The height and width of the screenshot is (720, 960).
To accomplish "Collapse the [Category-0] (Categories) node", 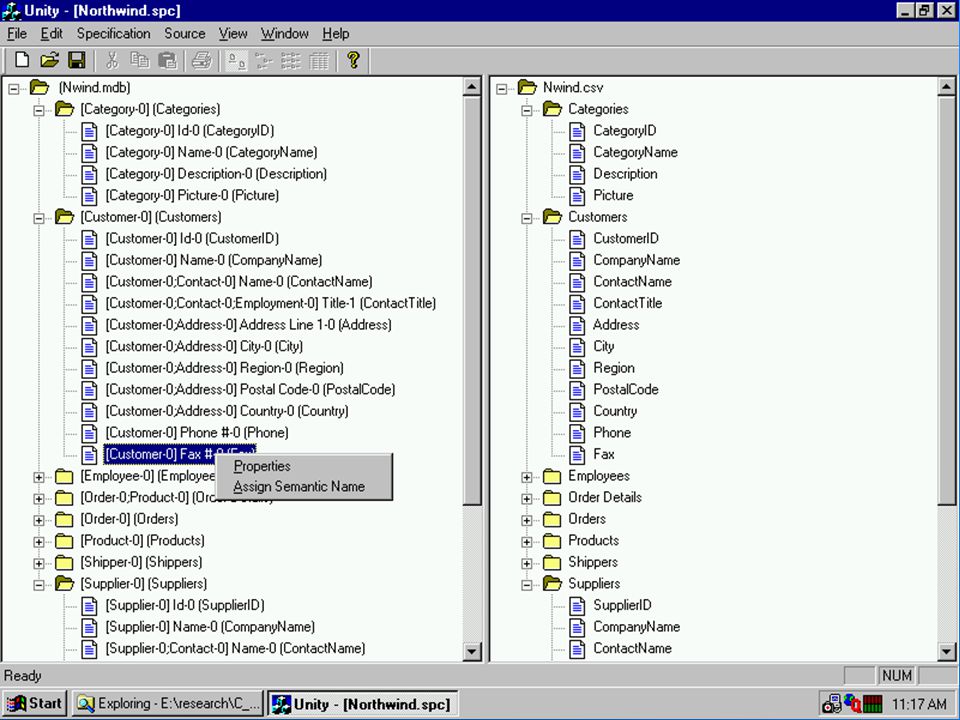I will coord(39,110).
